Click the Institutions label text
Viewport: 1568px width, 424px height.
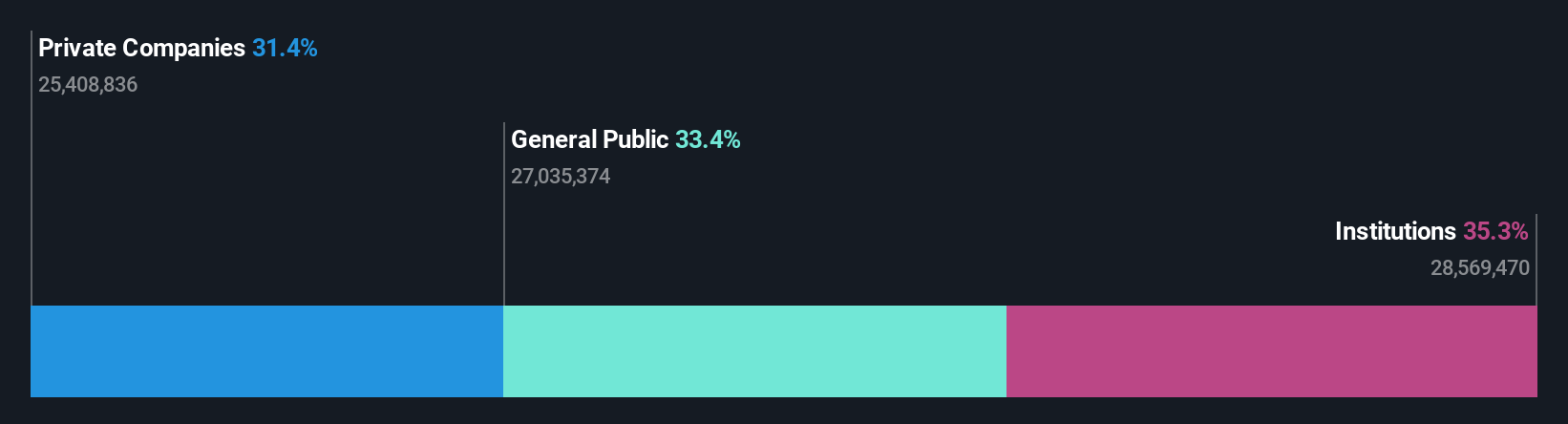[x=1395, y=231]
